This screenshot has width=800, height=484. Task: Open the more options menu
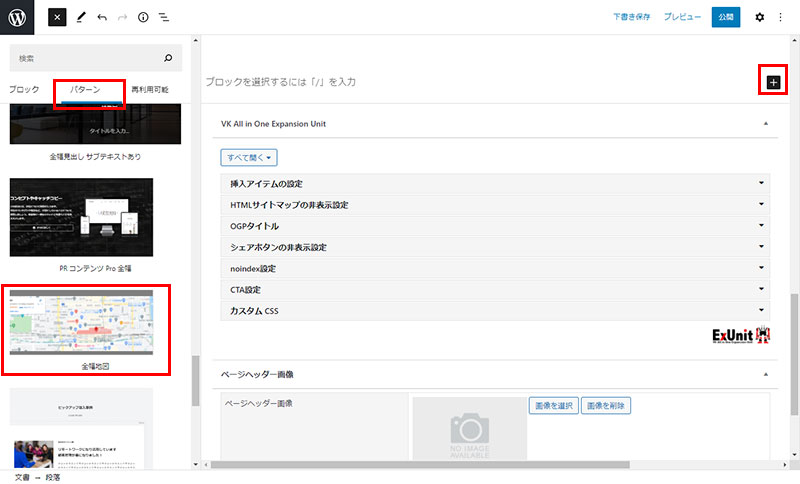pyautogui.click(x=780, y=17)
